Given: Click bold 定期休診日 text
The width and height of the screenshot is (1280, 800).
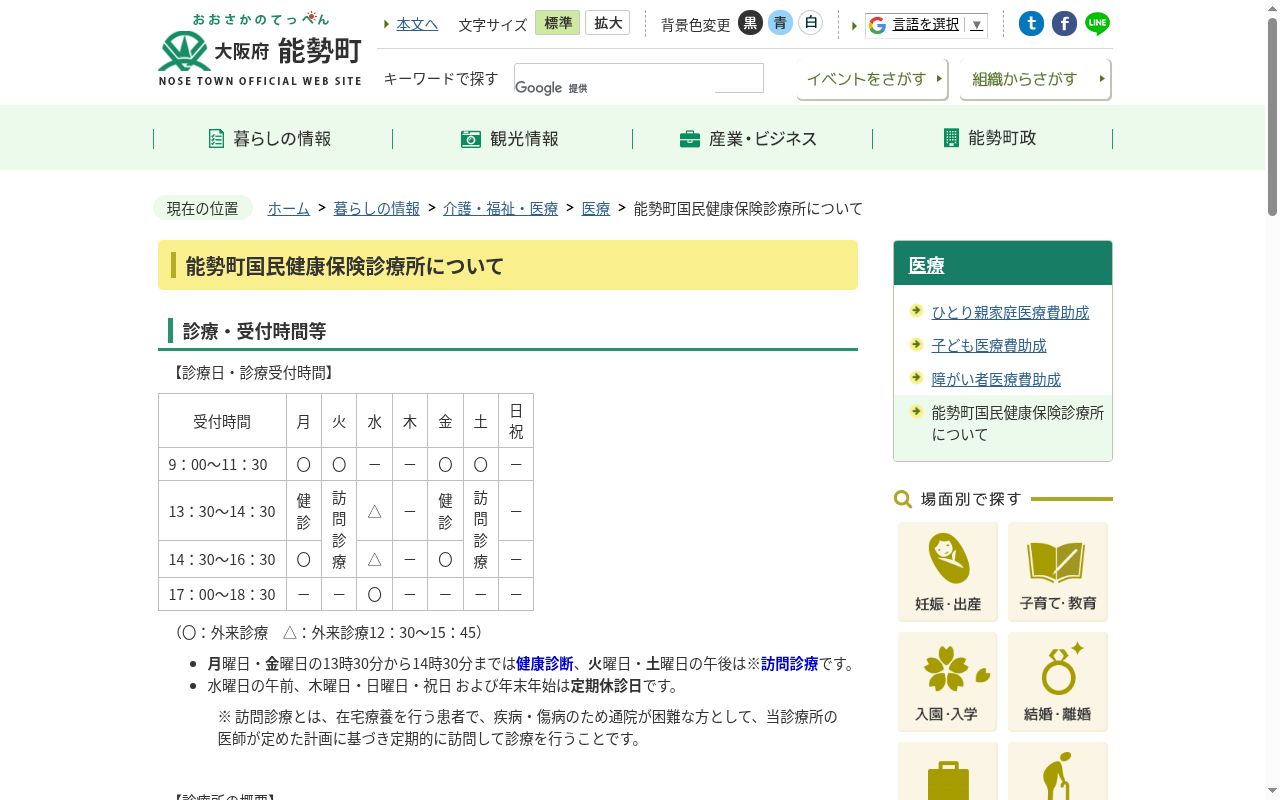Looking at the screenshot, I should click(607, 686).
